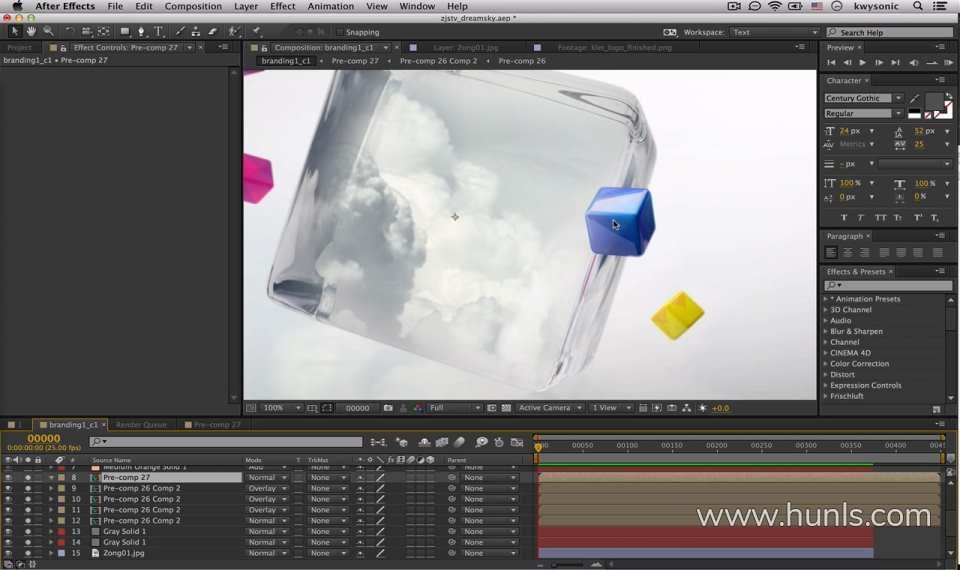960x570 pixels.
Task: Open the Workspace Text dropdown
Action: pyautogui.click(x=774, y=32)
